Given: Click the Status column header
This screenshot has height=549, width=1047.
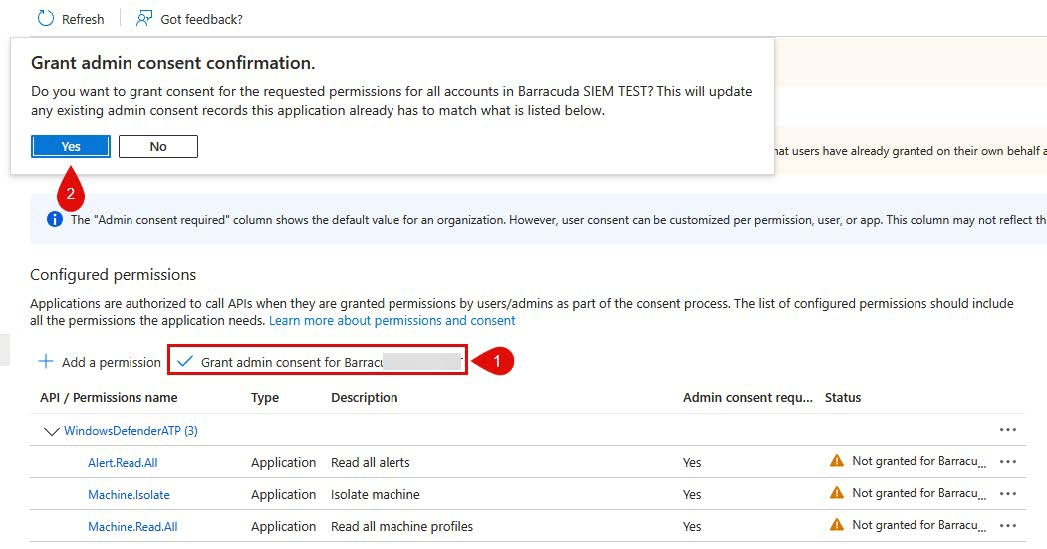Looking at the screenshot, I should tap(843, 397).
